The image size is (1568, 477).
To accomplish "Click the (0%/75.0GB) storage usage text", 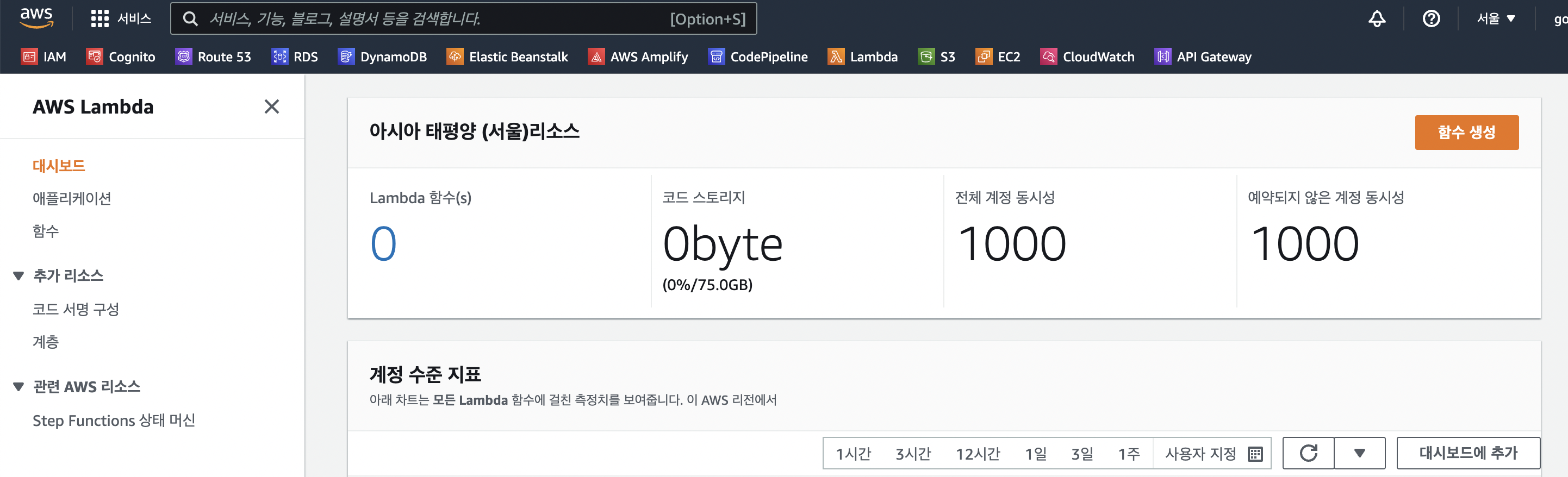I will (x=707, y=285).
